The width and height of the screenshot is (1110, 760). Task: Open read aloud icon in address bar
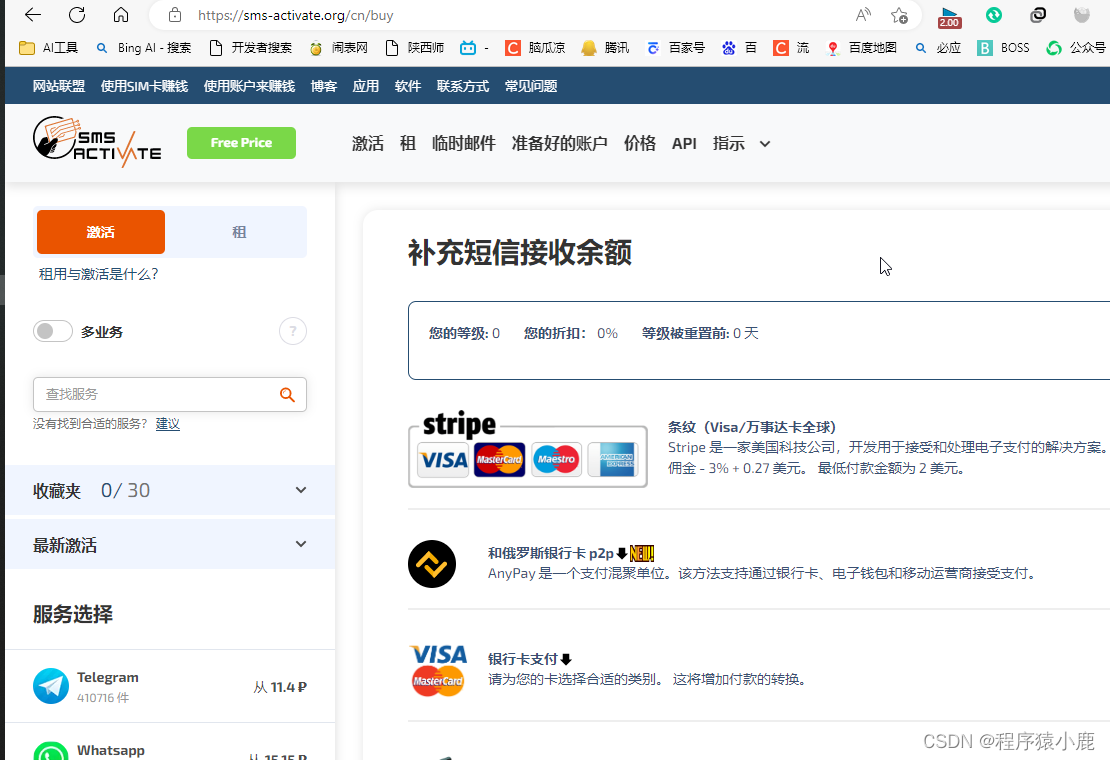click(x=863, y=15)
